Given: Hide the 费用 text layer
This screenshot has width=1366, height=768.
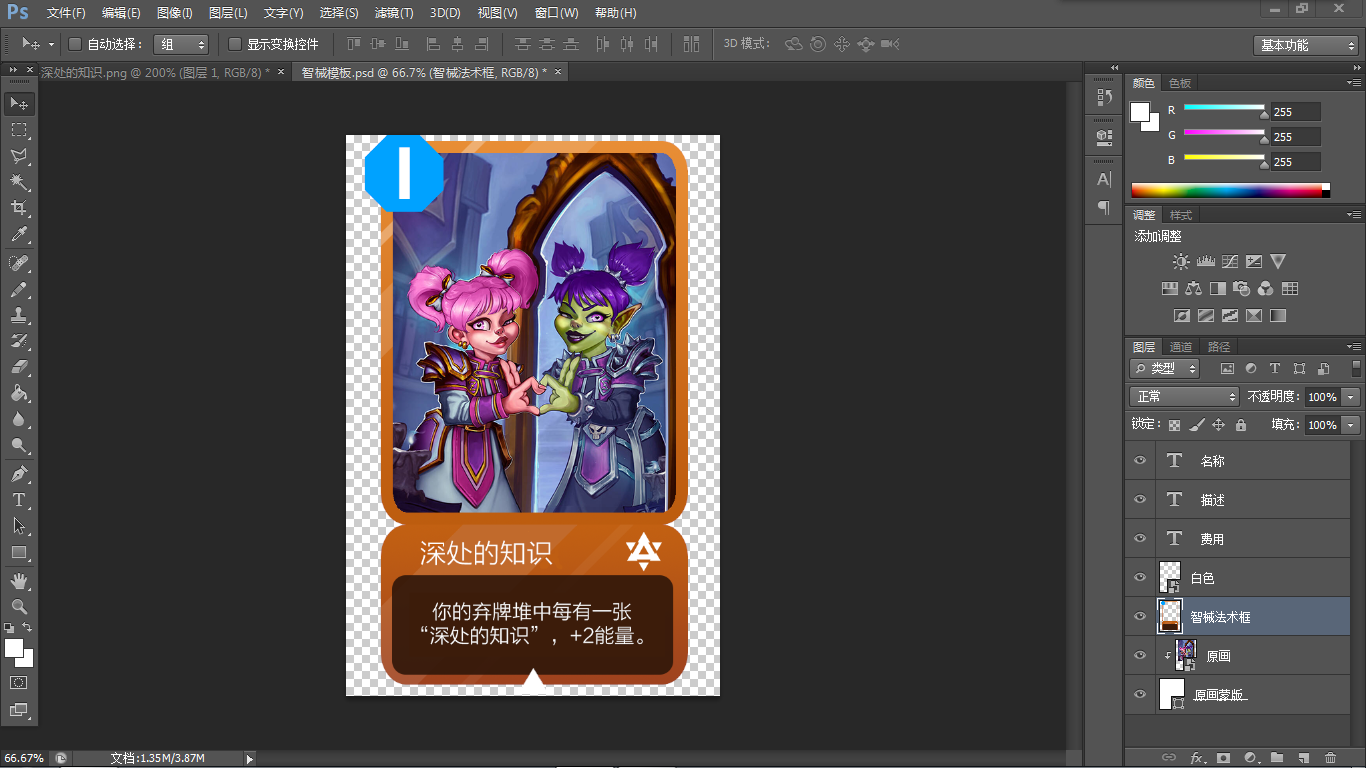Looking at the screenshot, I should 1139,539.
